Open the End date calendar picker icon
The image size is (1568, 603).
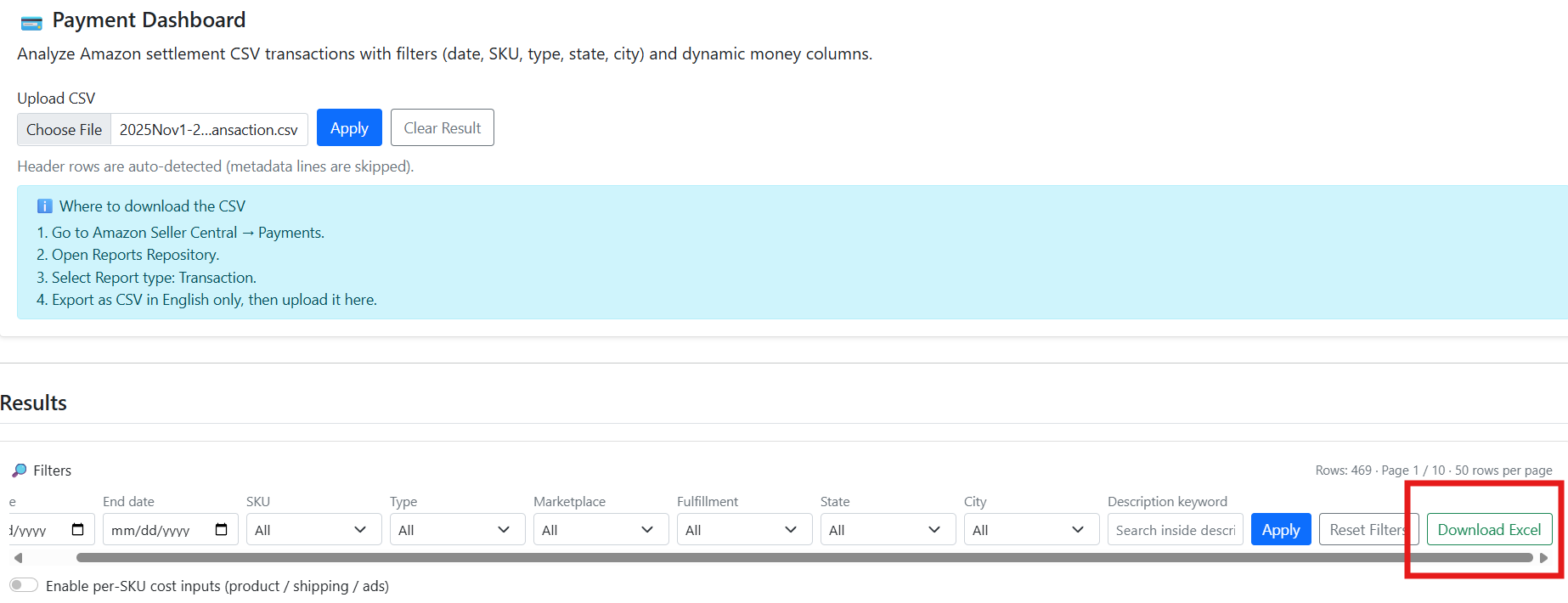[x=222, y=530]
